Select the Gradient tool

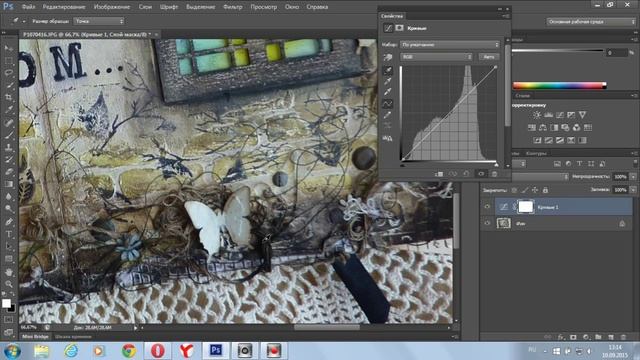click(9, 184)
